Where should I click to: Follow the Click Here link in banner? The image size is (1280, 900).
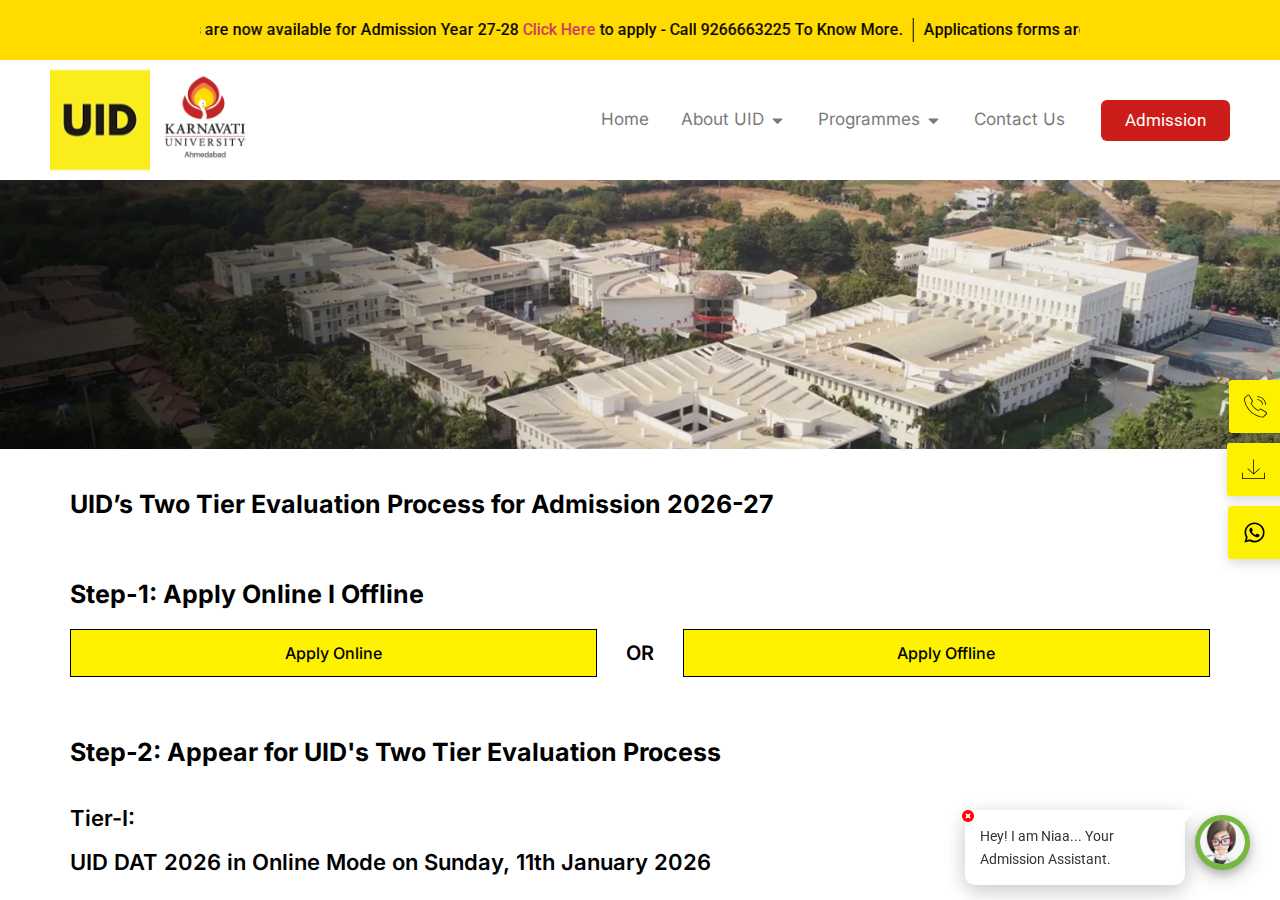click(559, 29)
